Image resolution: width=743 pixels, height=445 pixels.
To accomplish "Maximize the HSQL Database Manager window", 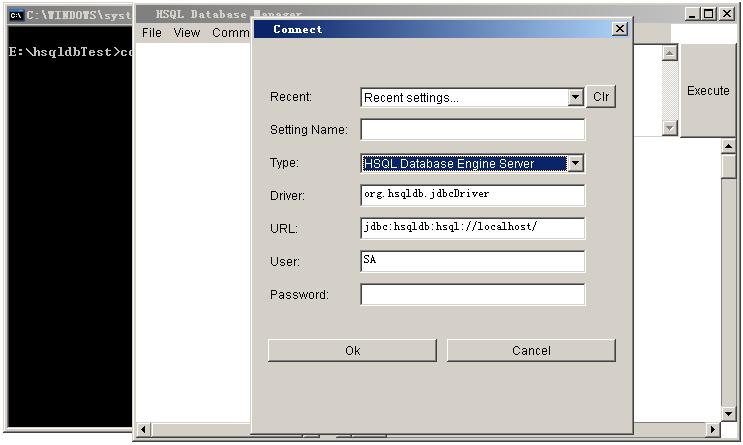I will pos(709,14).
